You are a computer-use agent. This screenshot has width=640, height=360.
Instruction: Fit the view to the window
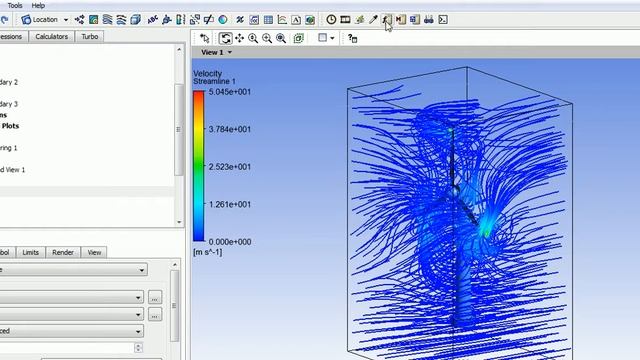281,38
